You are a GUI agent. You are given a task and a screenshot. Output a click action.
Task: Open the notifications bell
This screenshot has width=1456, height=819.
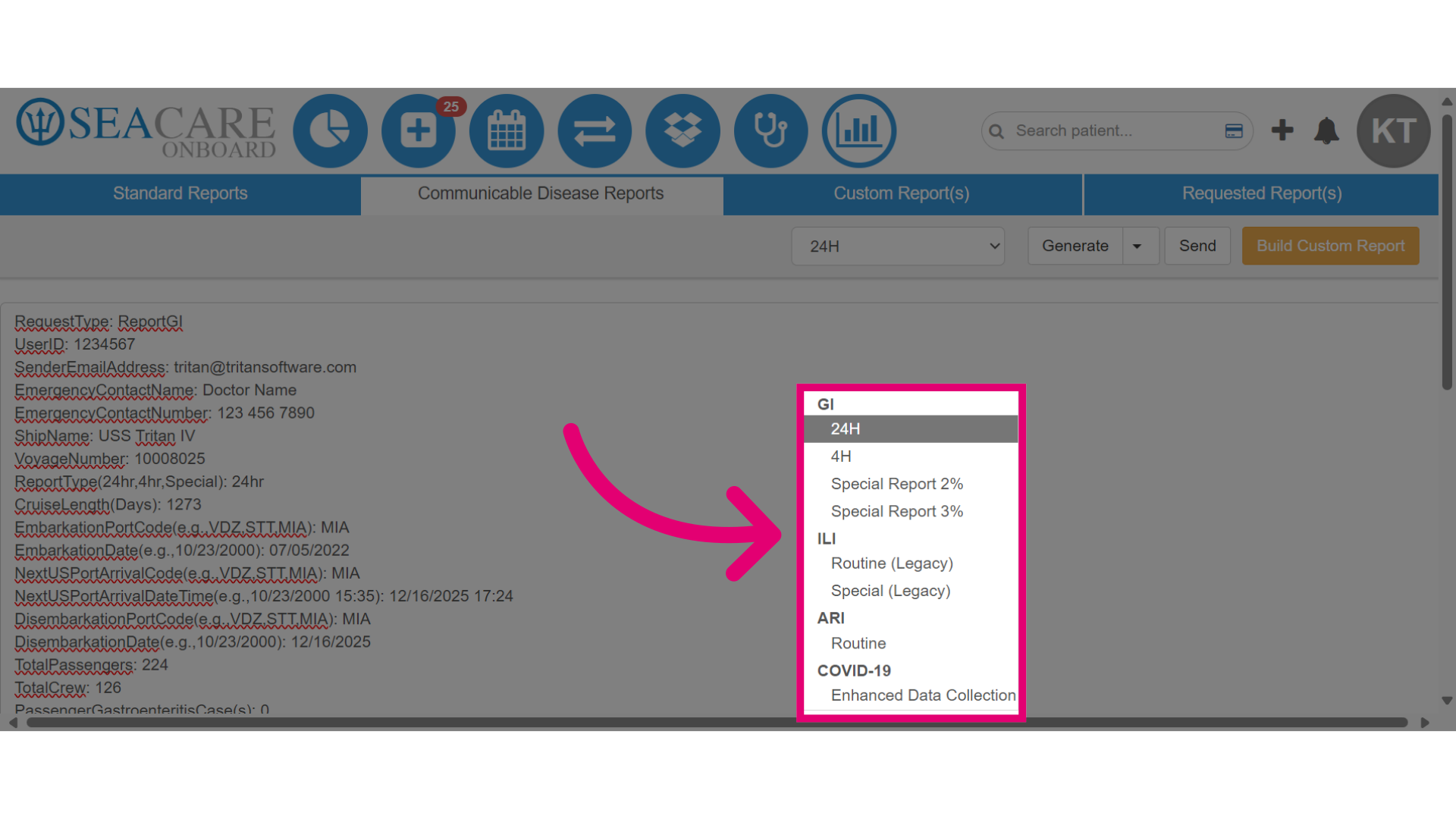[x=1326, y=130]
